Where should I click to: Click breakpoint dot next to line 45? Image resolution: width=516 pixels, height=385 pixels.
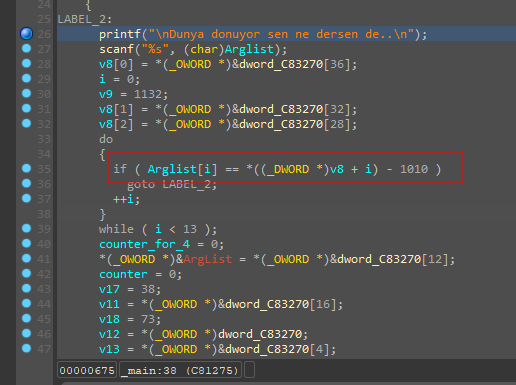26,318
